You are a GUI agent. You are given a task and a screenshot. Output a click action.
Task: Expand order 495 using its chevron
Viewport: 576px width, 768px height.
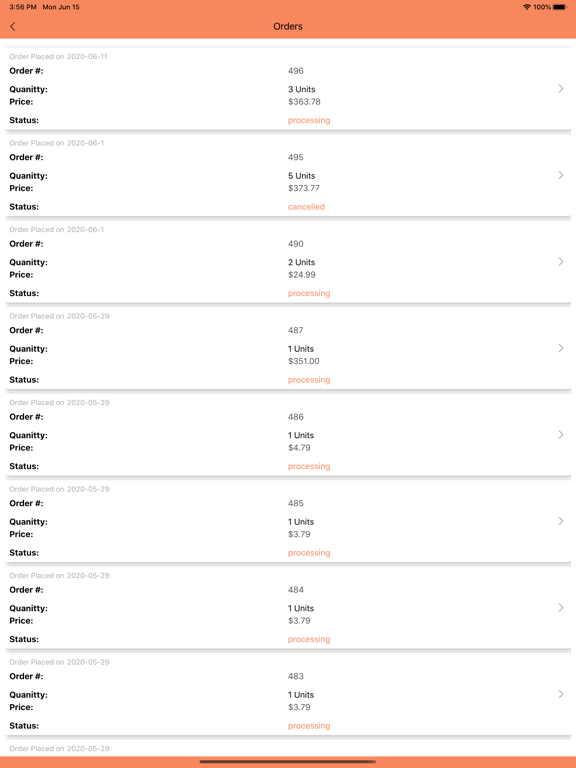[x=561, y=175]
